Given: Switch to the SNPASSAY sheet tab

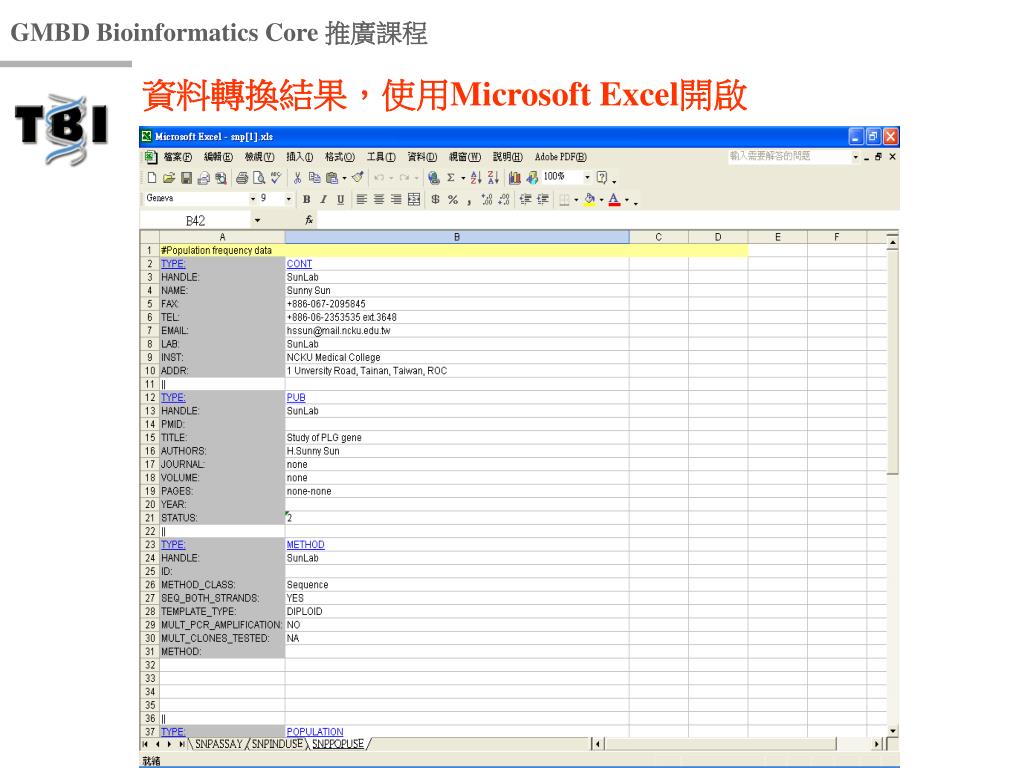Looking at the screenshot, I should [219, 744].
